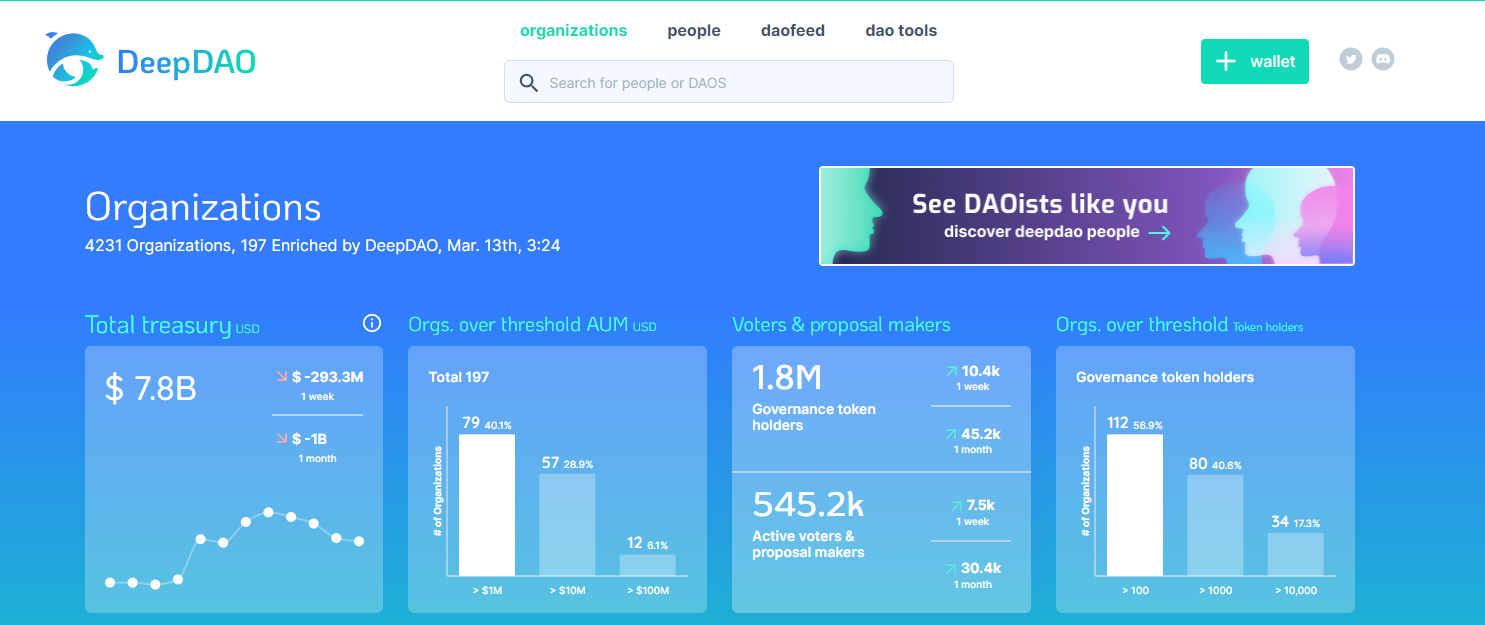This screenshot has height=625, width=1485.
Task: Click the DeepDAO wordmark text
Action: [x=186, y=62]
